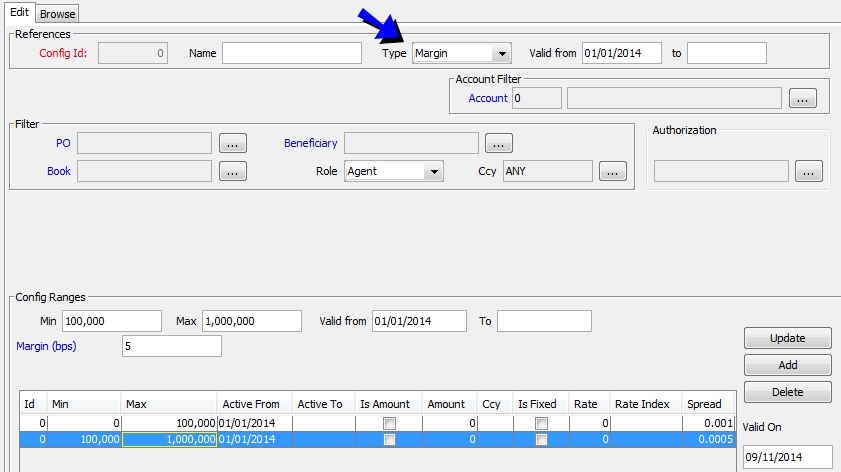Click the Rate Index column header
The height and width of the screenshot is (472, 841).
[646, 404]
